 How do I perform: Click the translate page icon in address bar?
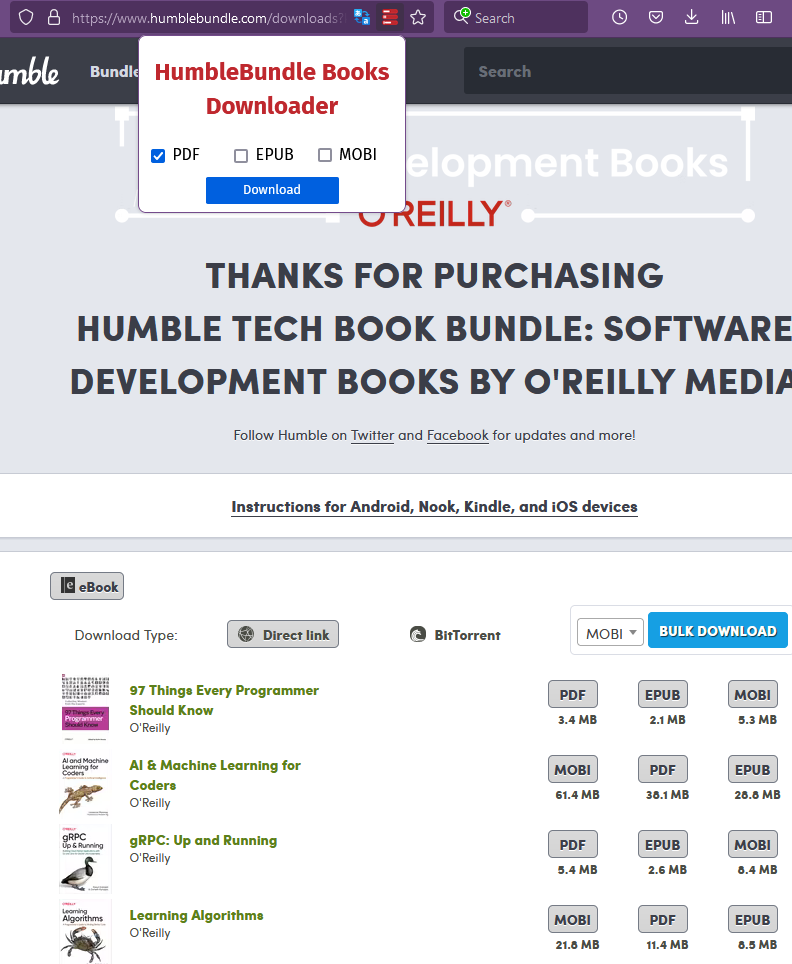pyautogui.click(x=362, y=17)
